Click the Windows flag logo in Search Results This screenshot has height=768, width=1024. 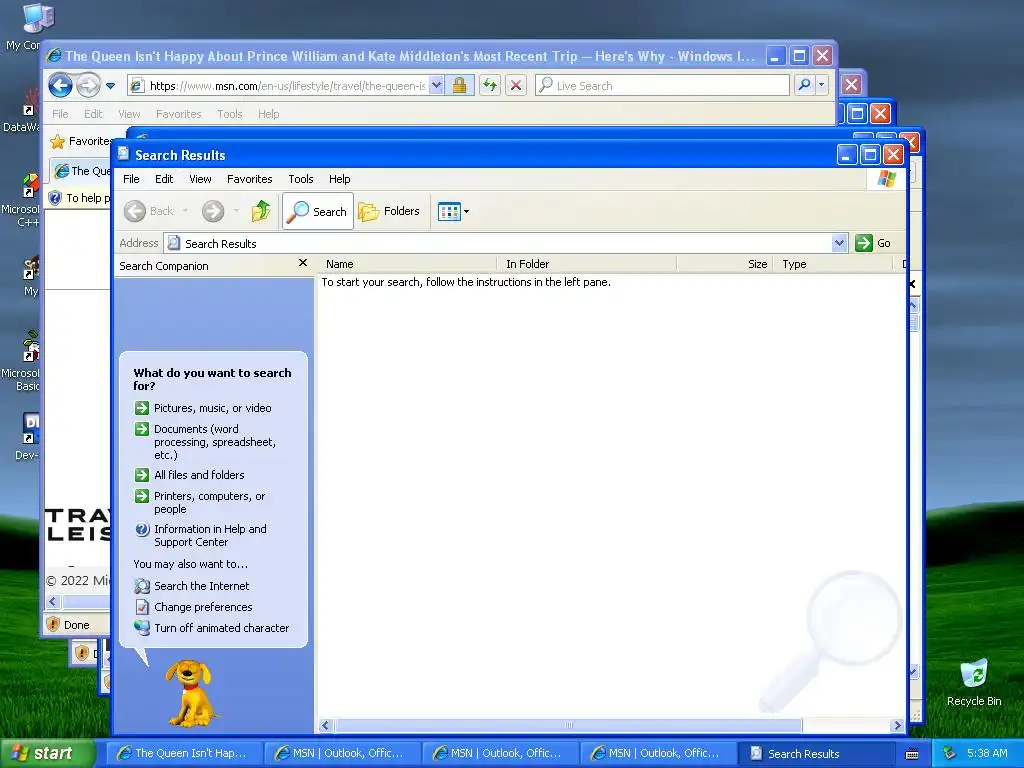click(x=886, y=179)
